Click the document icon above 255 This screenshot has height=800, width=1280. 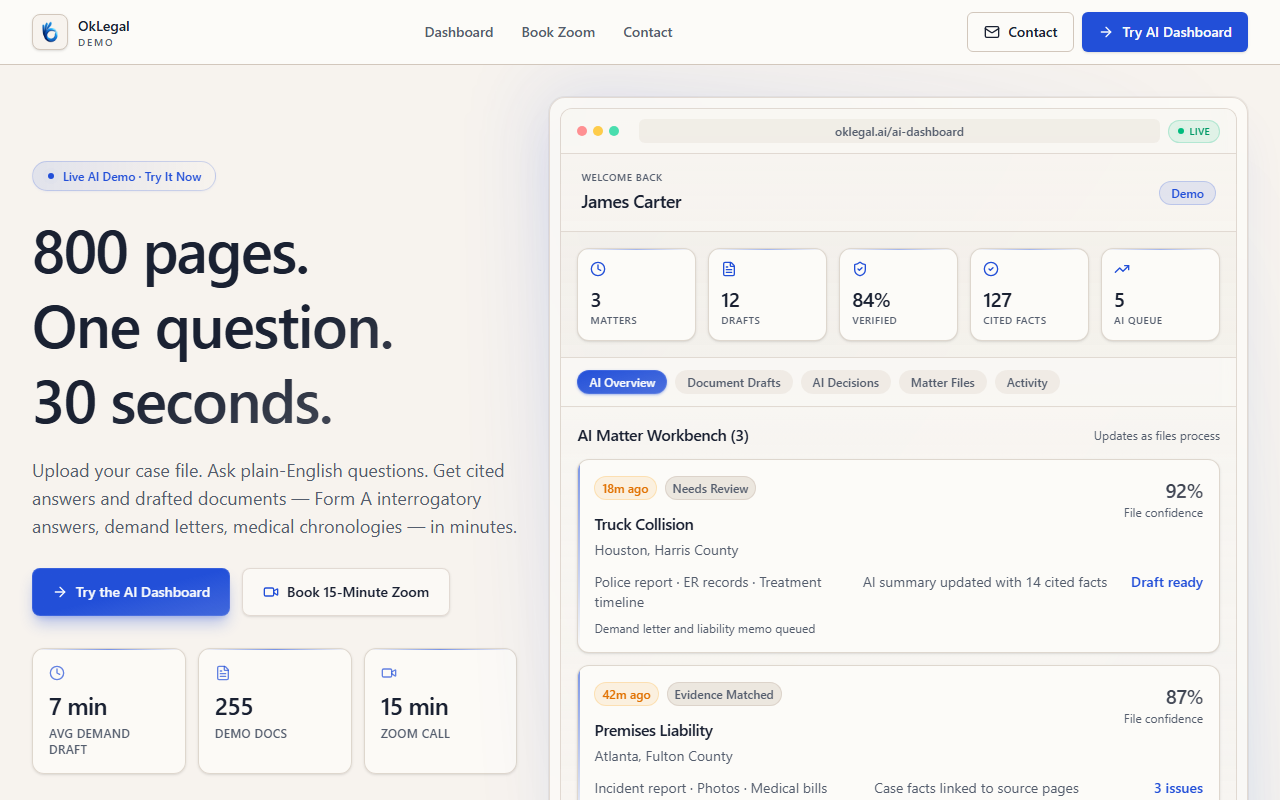point(223,673)
